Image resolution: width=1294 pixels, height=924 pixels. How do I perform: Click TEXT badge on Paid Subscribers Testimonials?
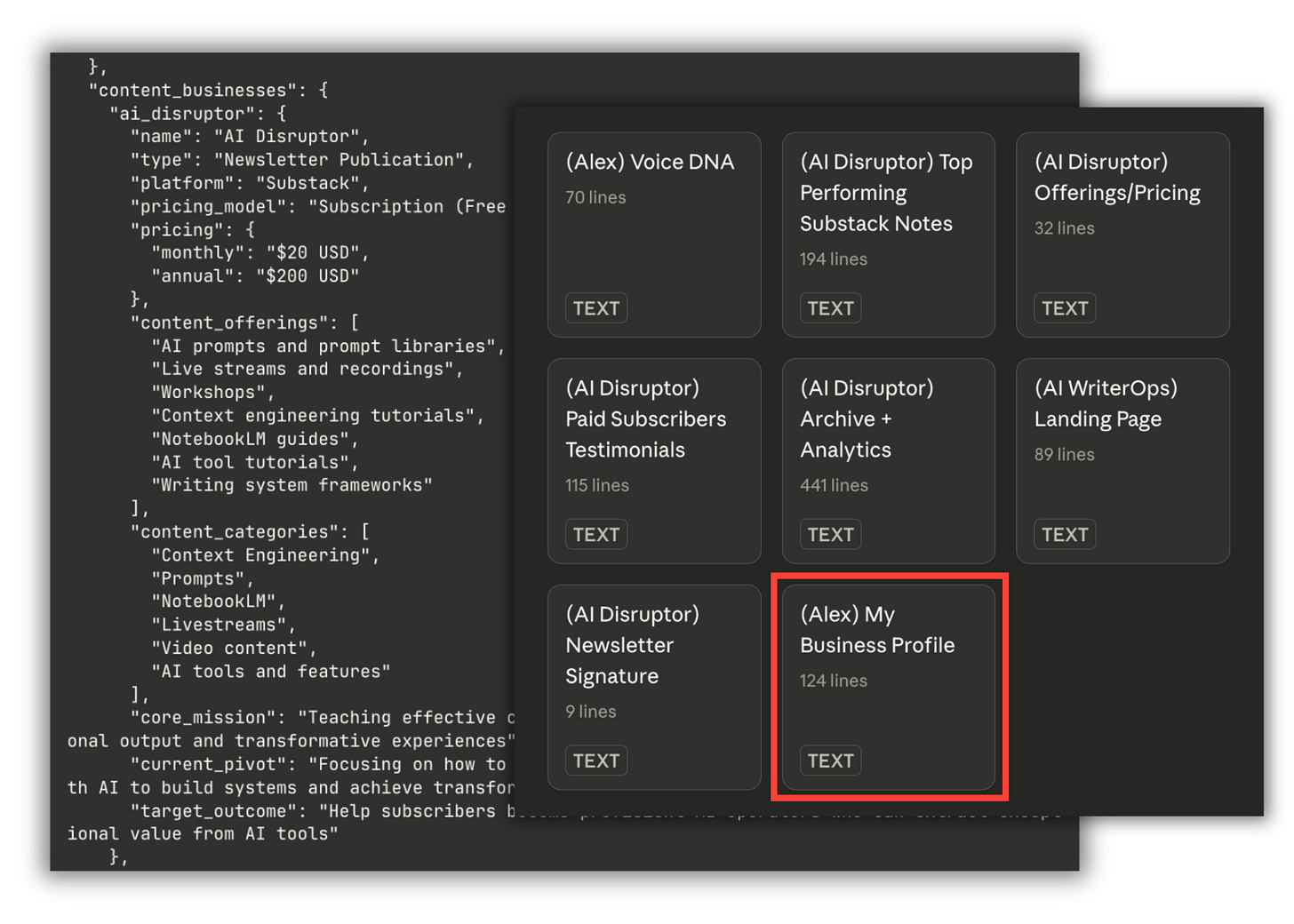tap(596, 534)
